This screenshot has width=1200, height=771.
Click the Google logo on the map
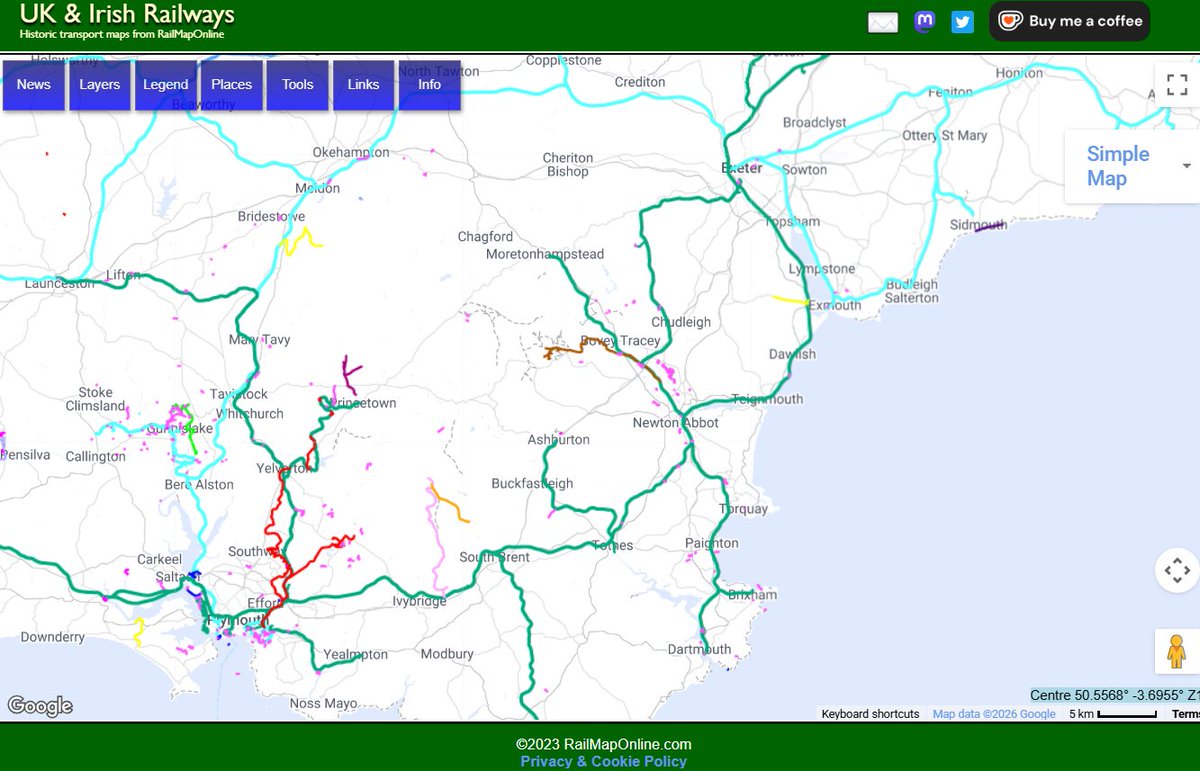tap(40, 706)
